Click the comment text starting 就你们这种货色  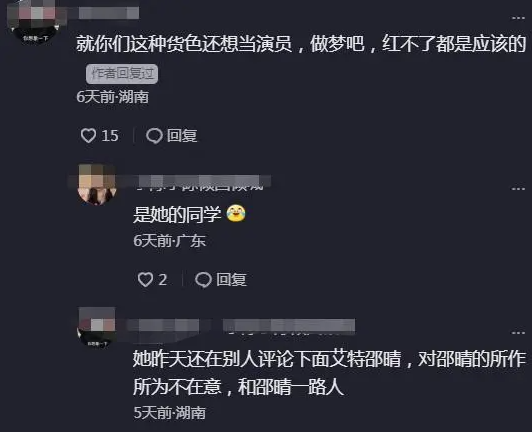tap(301, 44)
